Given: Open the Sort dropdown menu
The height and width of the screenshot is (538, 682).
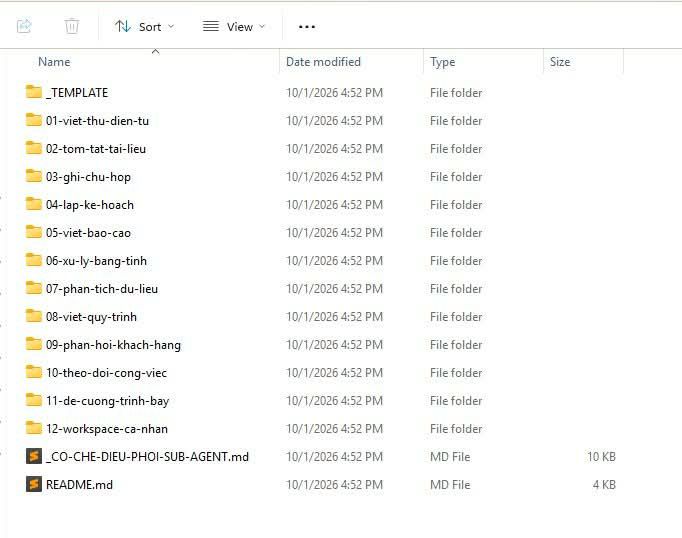Looking at the screenshot, I should point(144,27).
